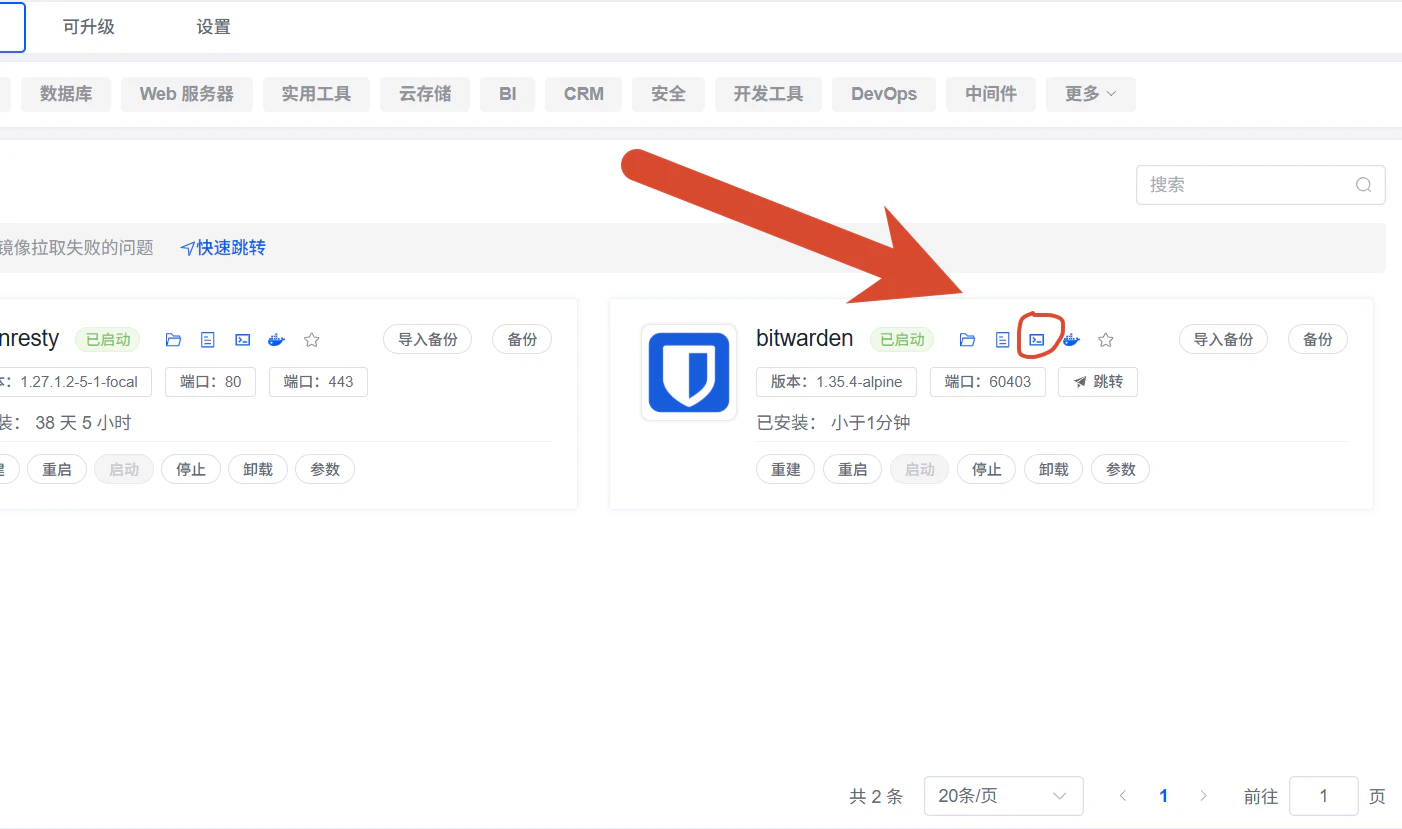This screenshot has width=1402, height=829.
Task: Click openresty 参数 button
Action: coord(325,469)
